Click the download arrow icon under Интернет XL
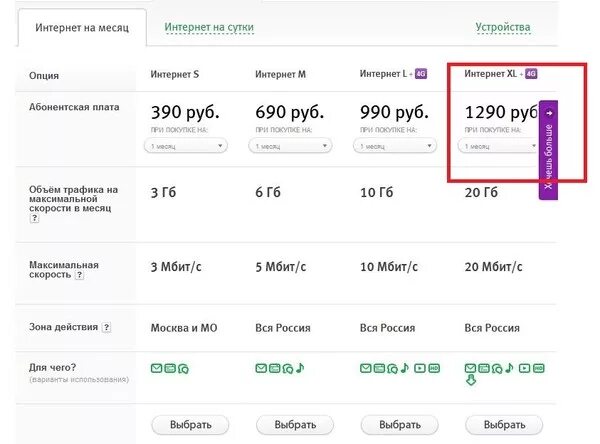Screen dimensions: 600x444 [471, 380]
